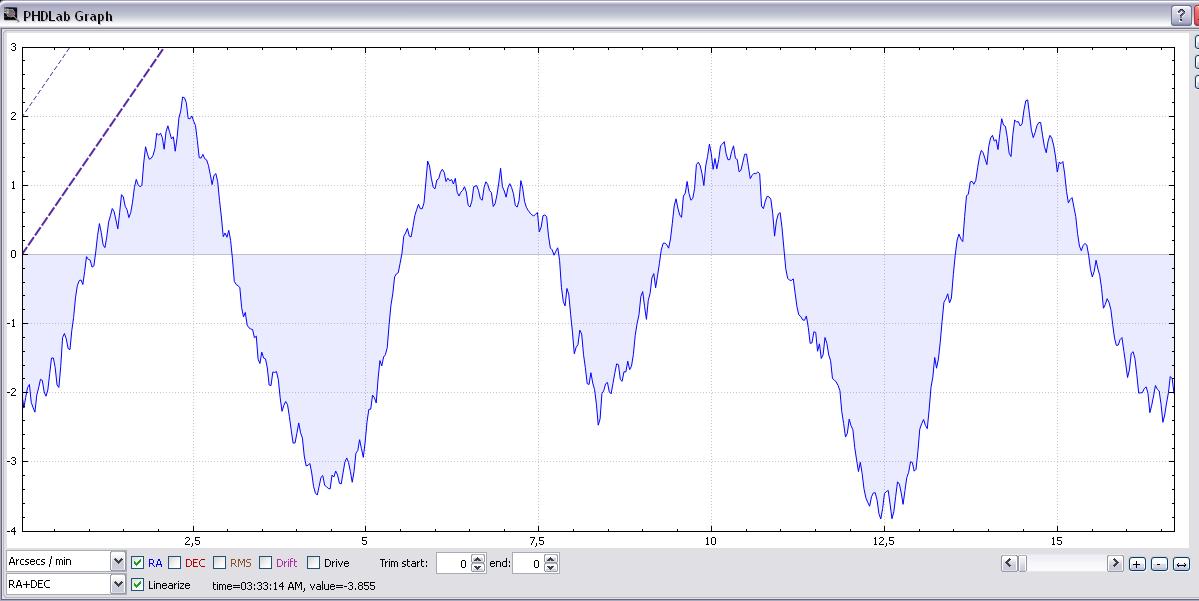This screenshot has width=1199, height=601.
Task: Enable the Drift checkbox
Action: pyautogui.click(x=265, y=563)
